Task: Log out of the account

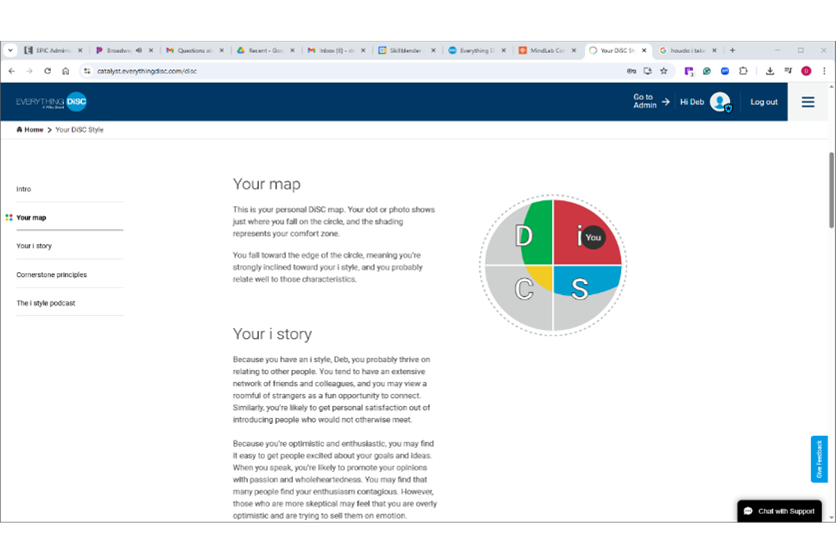Action: click(x=764, y=102)
